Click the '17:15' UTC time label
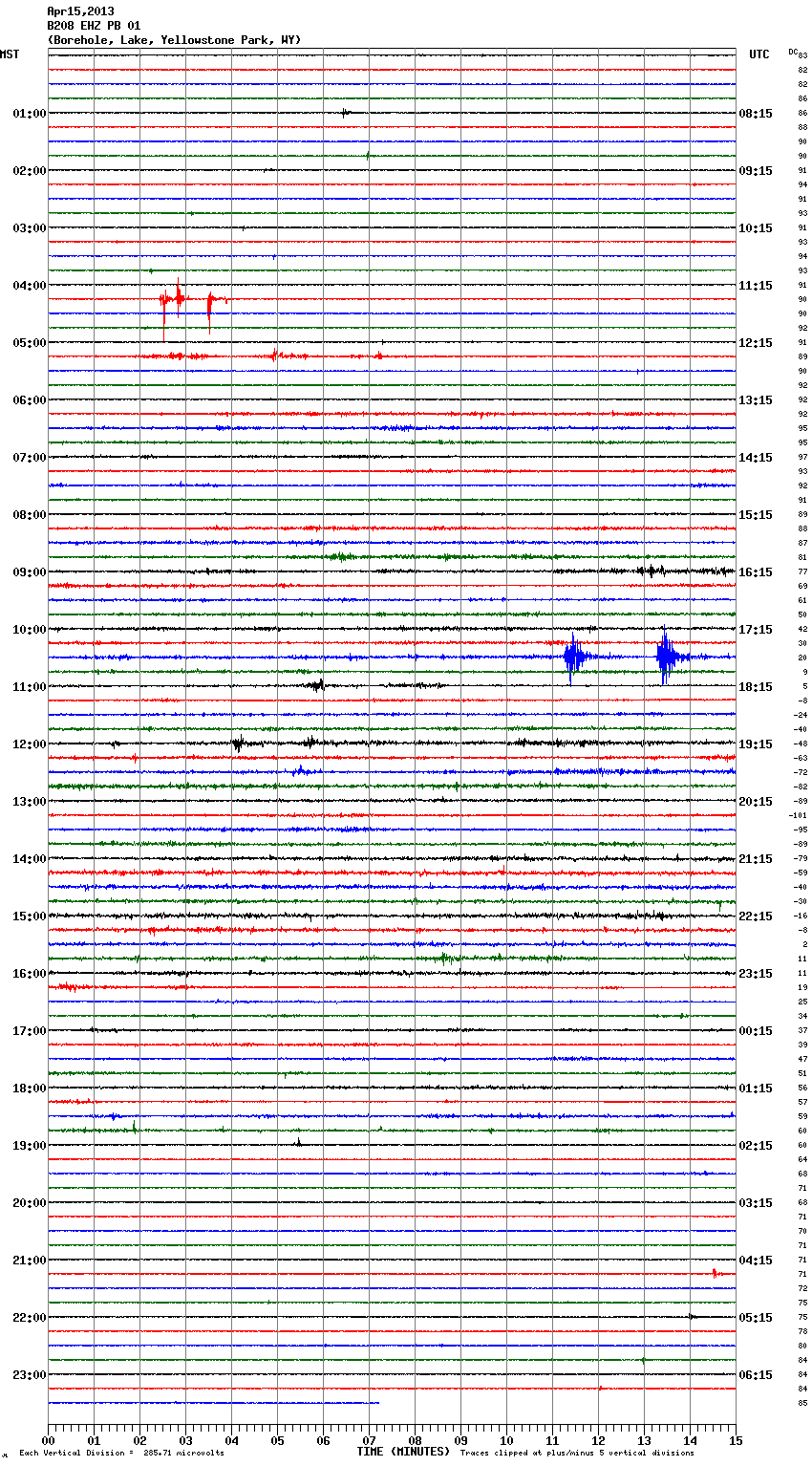This screenshot has height=1466, width=812. click(756, 630)
